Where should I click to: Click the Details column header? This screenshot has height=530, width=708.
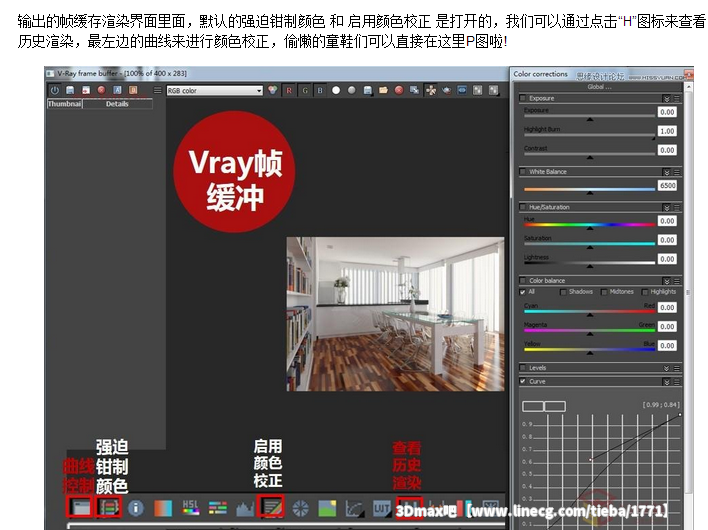[117, 104]
